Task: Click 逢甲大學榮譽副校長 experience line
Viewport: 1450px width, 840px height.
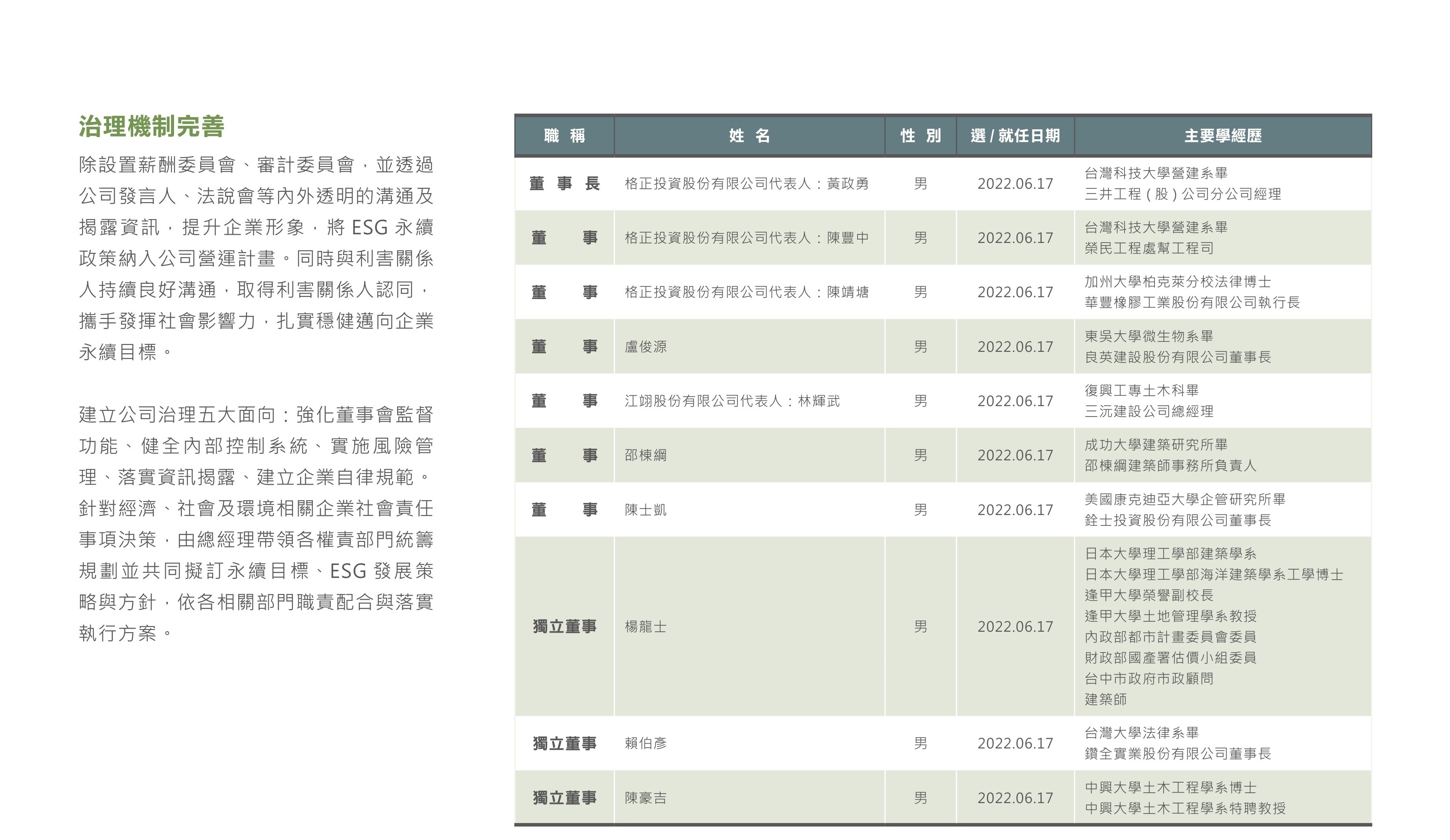Action: [1149, 595]
